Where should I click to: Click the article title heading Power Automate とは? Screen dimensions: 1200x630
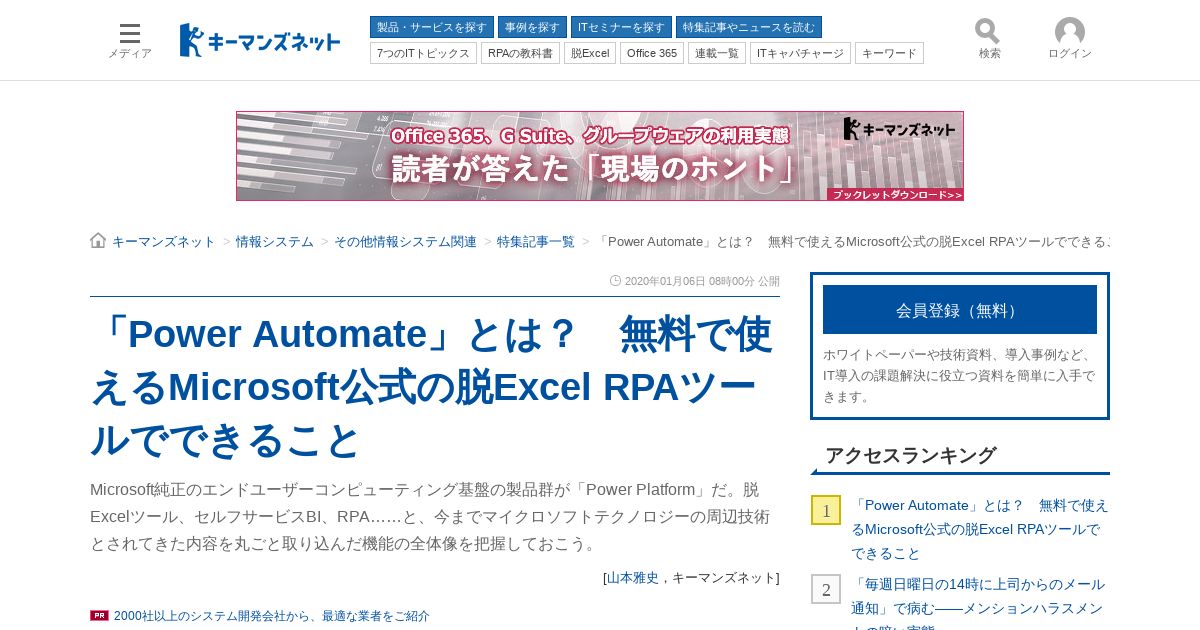click(432, 387)
